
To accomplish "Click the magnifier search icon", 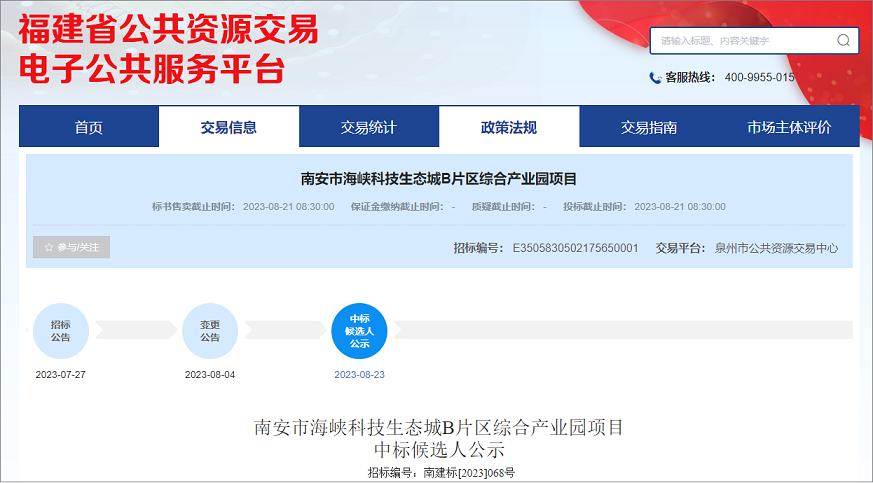I will pos(843,41).
